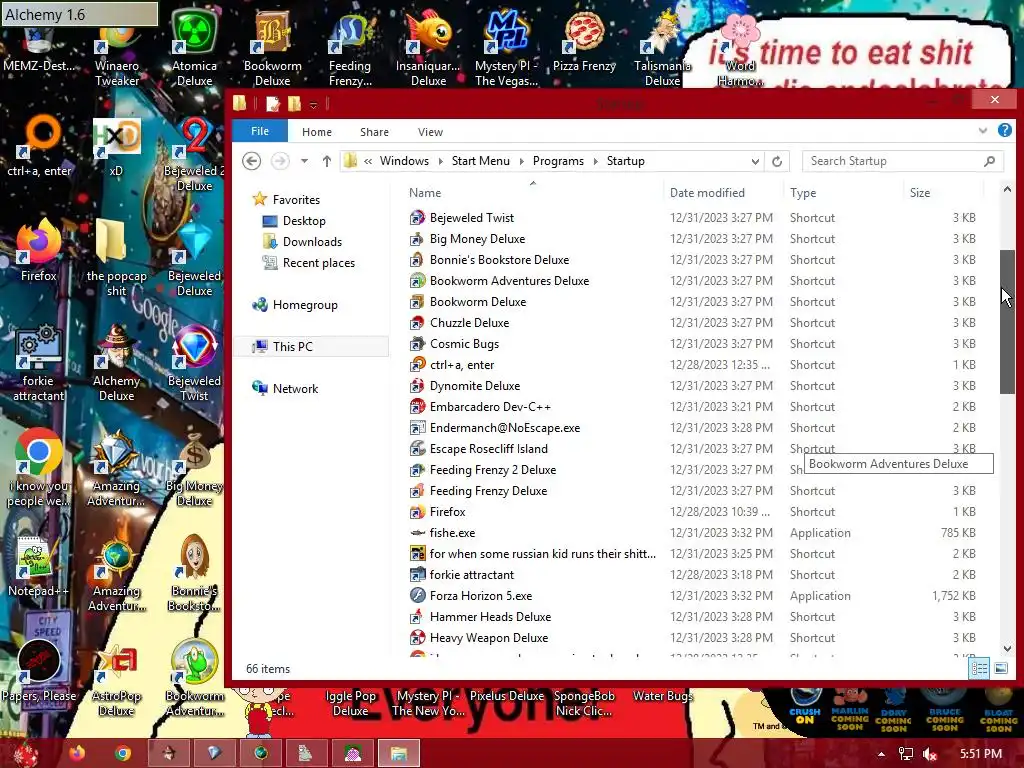Screen dimensions: 1024x768
Task: Open the Atomica Deluxe desktop shortcut
Action: 194,49
